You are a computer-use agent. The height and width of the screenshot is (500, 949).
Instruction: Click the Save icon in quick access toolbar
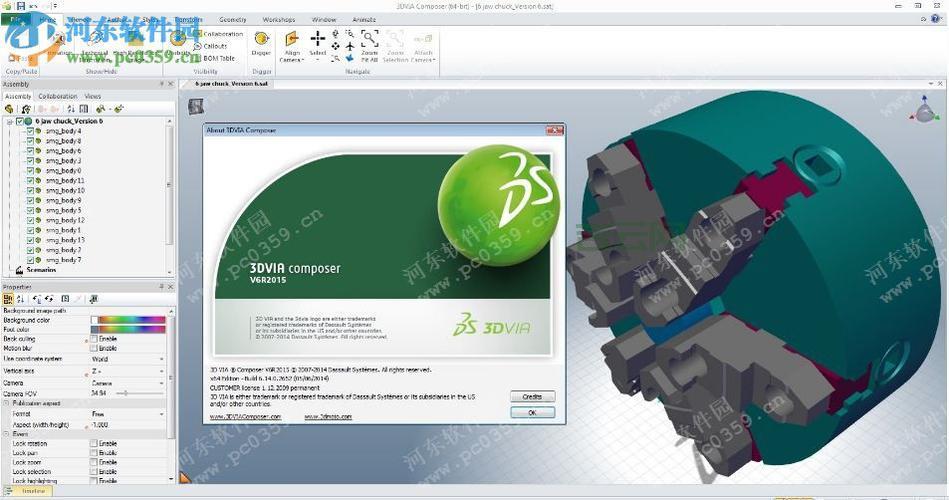(21, 6)
